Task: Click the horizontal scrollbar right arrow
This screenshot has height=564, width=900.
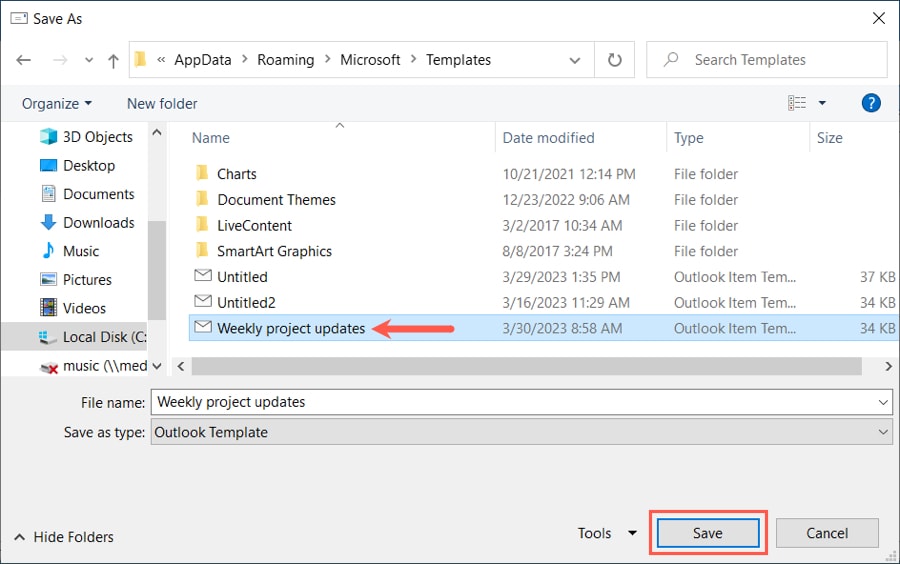Action: (888, 366)
